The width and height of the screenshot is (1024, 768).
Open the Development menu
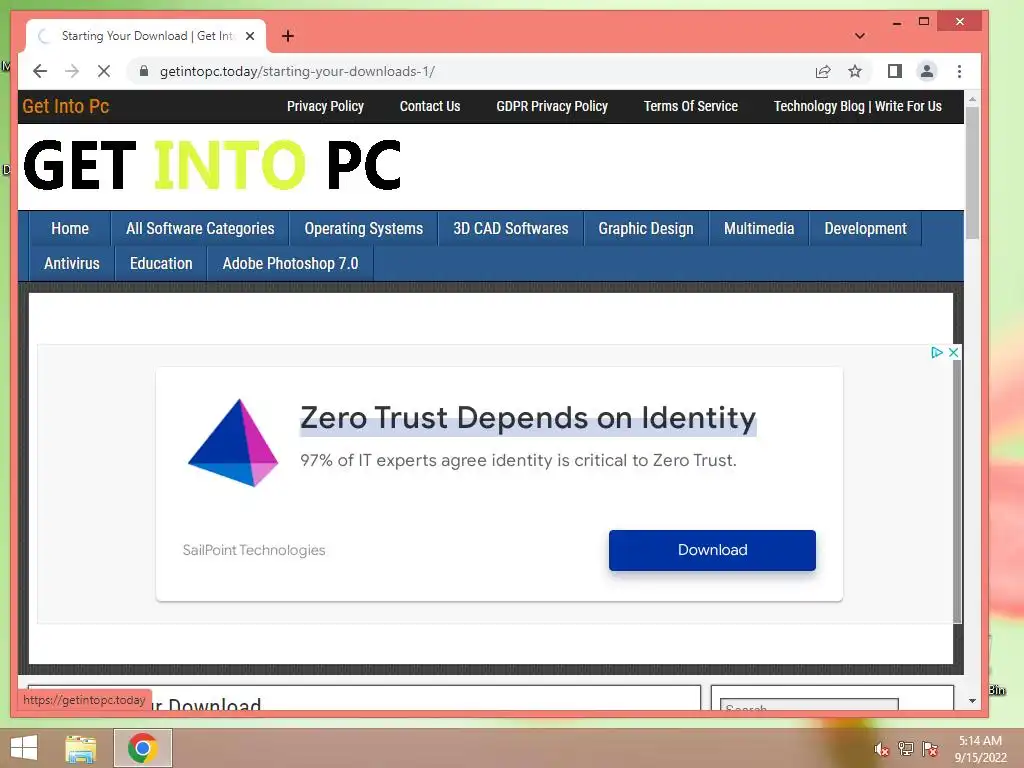click(865, 229)
